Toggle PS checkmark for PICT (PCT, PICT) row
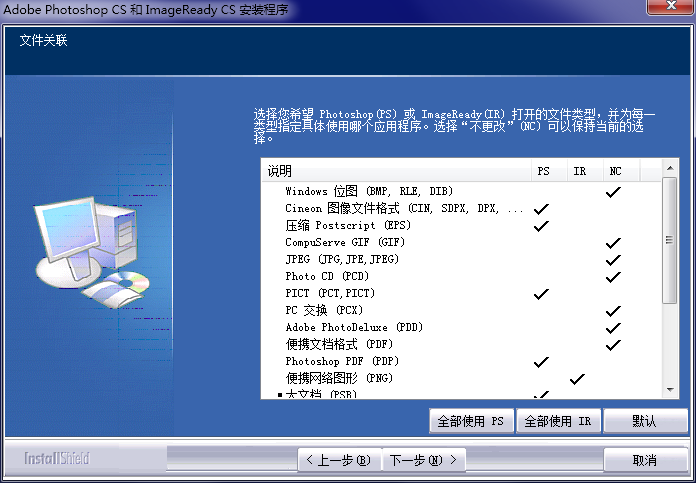The image size is (696, 483). click(541, 294)
